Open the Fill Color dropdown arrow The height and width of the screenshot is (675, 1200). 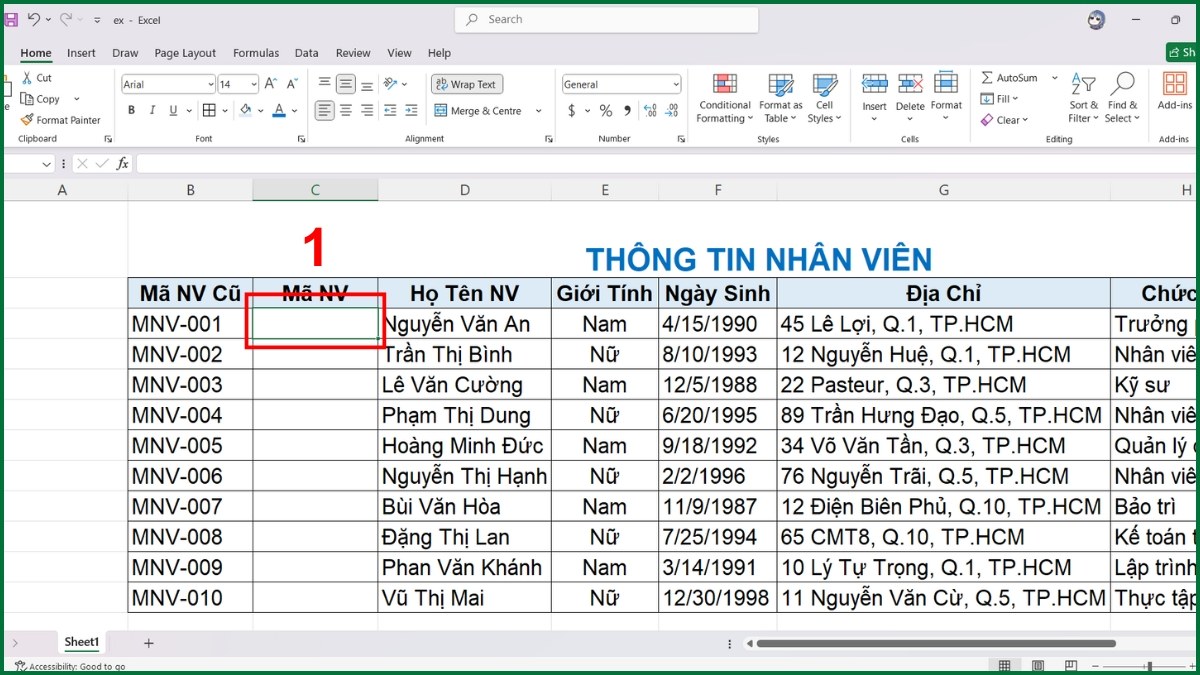[260, 110]
